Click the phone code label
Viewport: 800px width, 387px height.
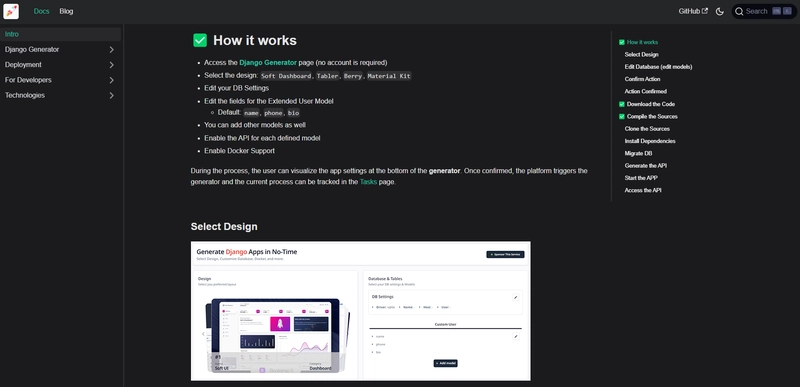point(273,113)
